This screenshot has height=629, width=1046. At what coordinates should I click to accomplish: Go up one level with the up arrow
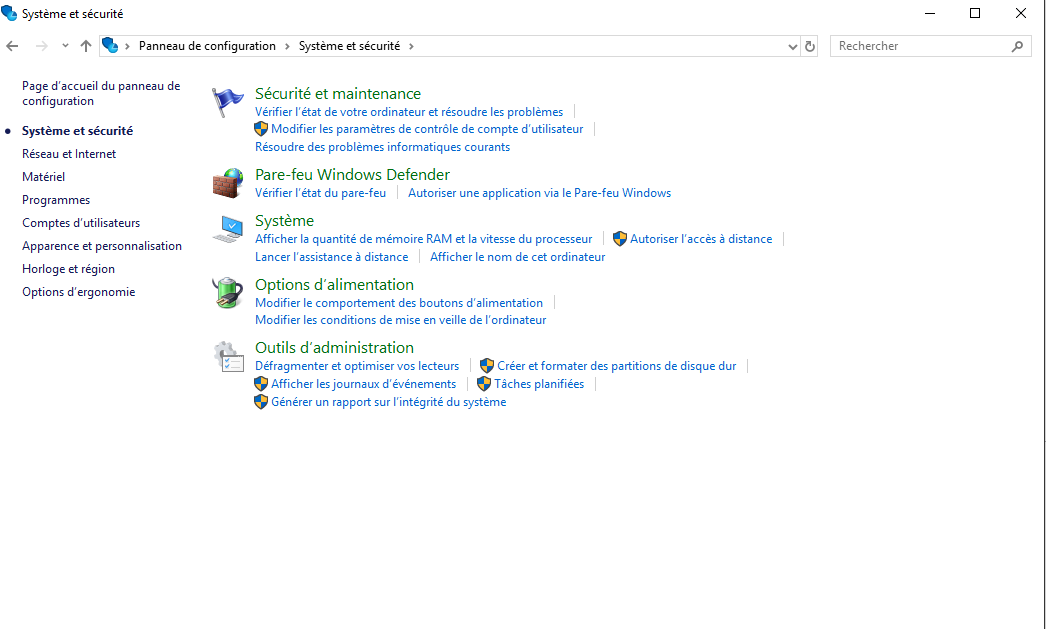tap(85, 46)
